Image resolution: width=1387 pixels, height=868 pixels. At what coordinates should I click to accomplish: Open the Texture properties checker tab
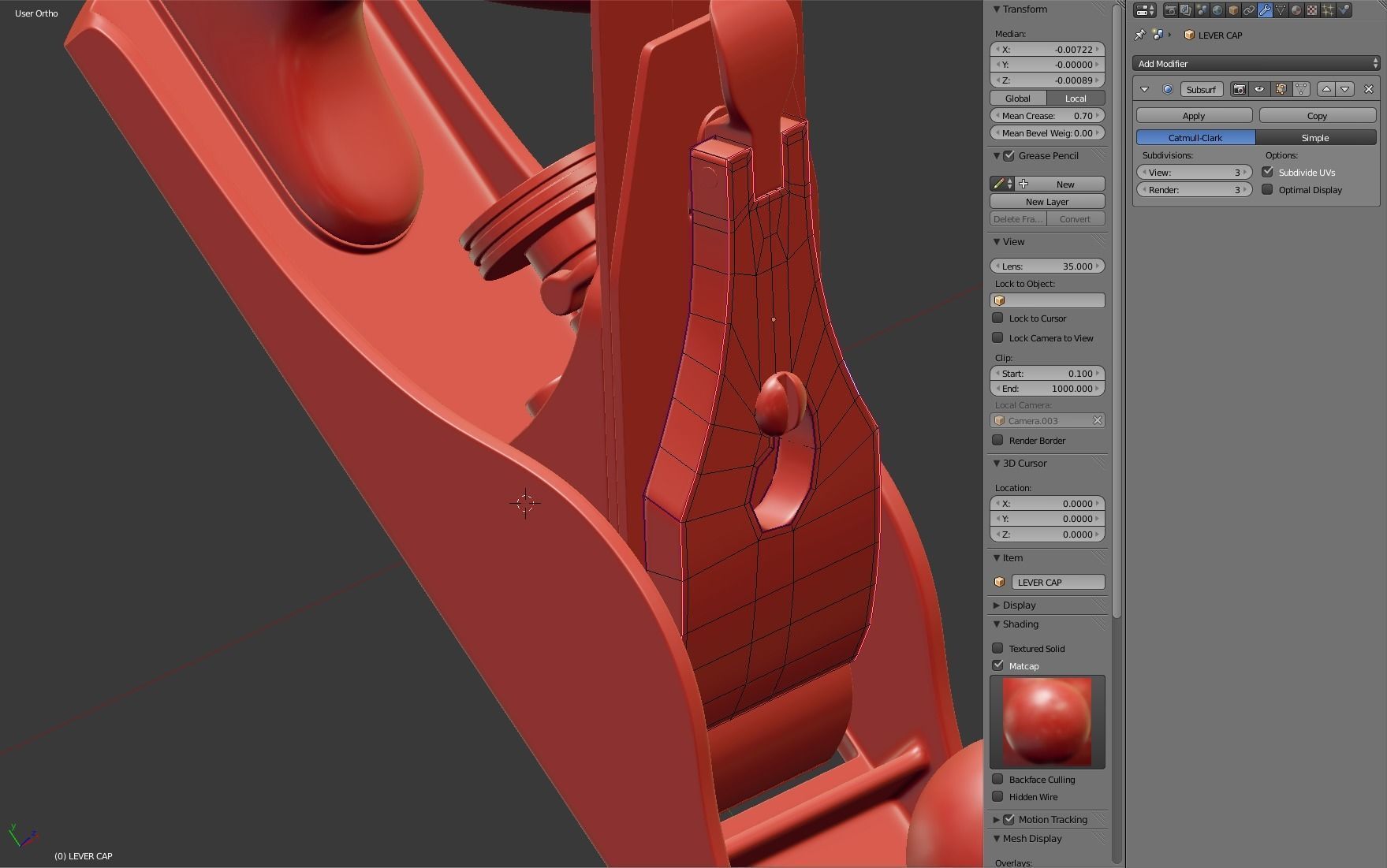coord(1312,10)
